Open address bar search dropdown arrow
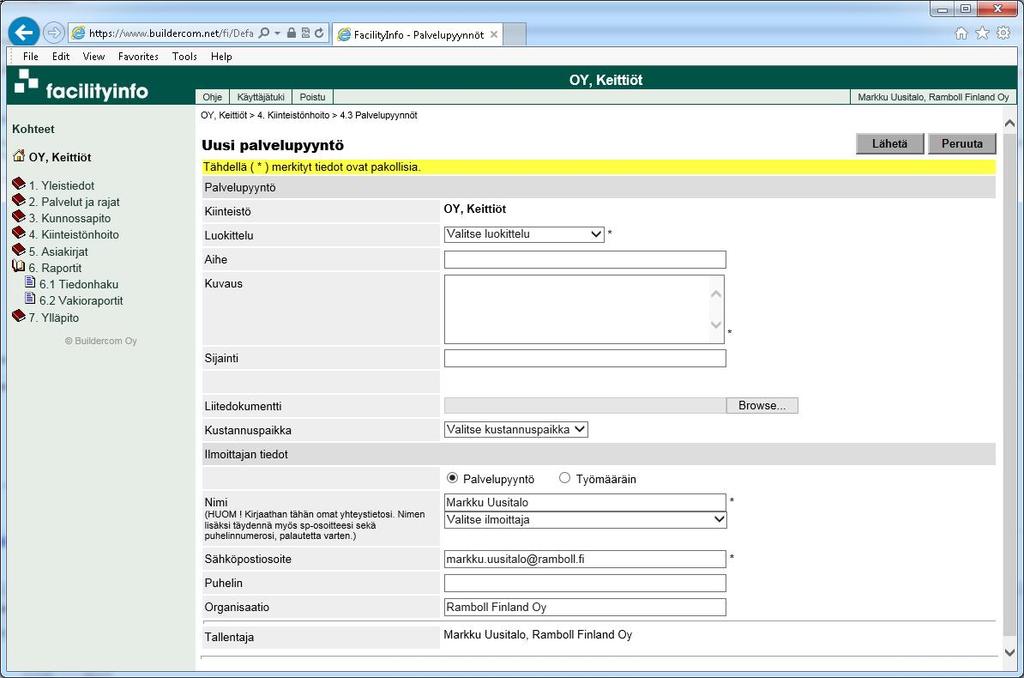 [x=278, y=33]
